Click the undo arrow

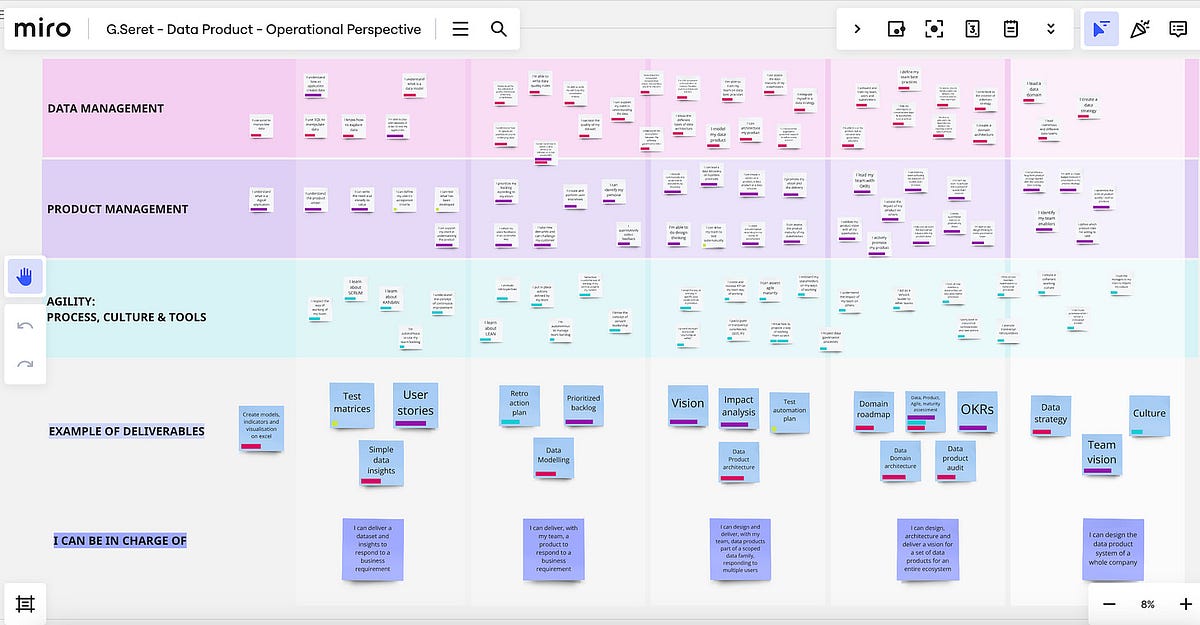tap(24, 322)
